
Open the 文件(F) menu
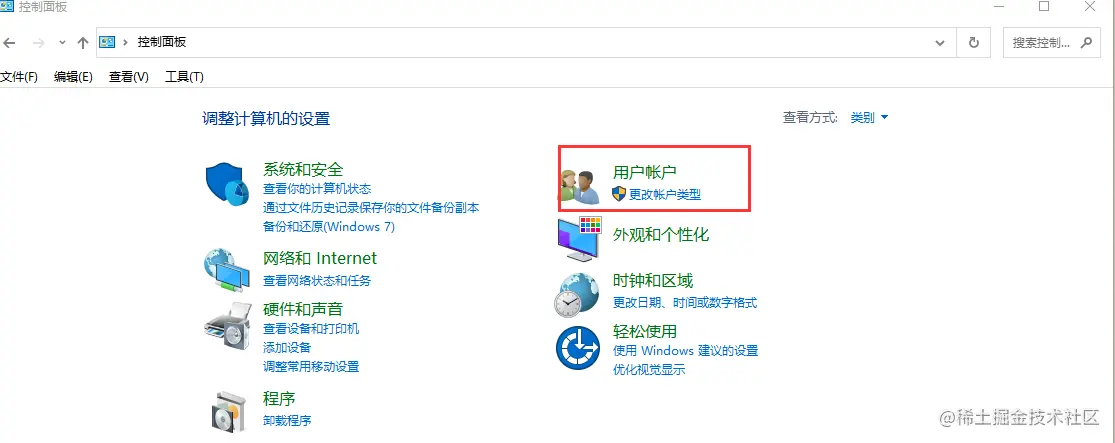[x=19, y=77]
